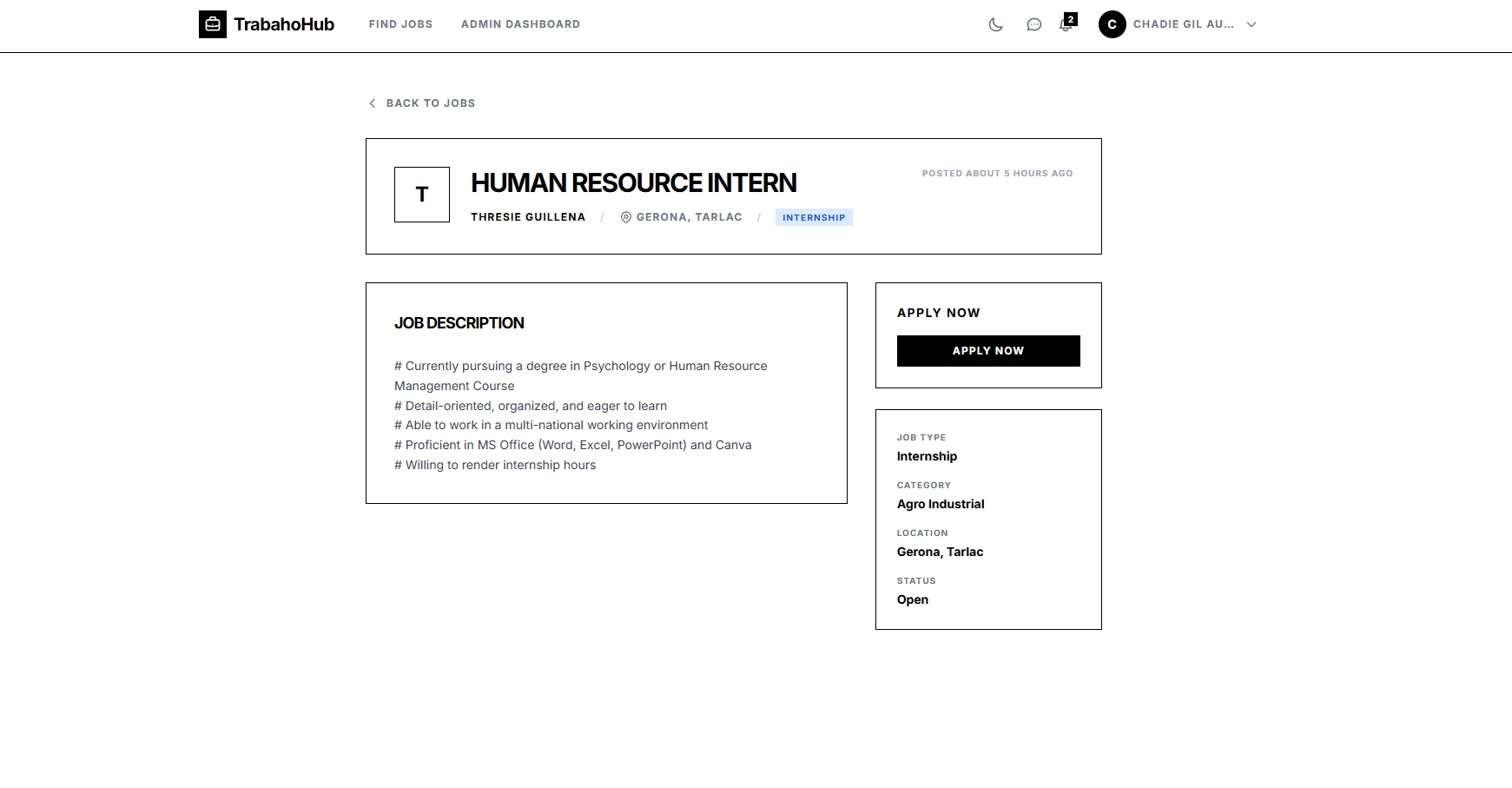This screenshot has height=788, width=1512.
Task: Open the Chadie Gil account menu
Action: (x=1183, y=24)
